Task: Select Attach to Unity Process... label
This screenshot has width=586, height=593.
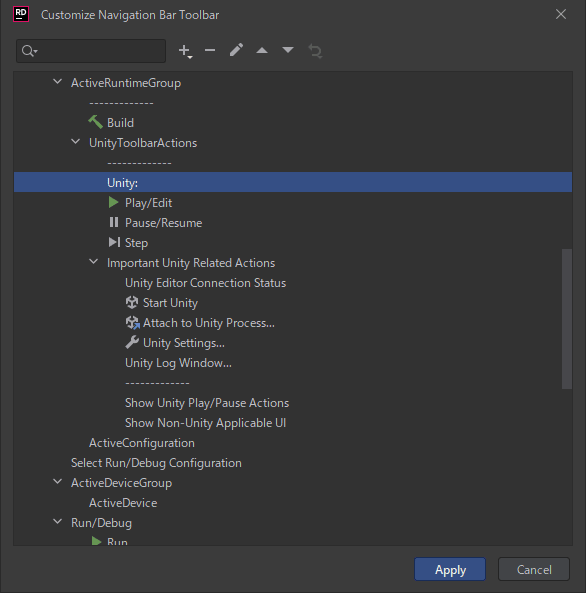Action: click(x=209, y=323)
